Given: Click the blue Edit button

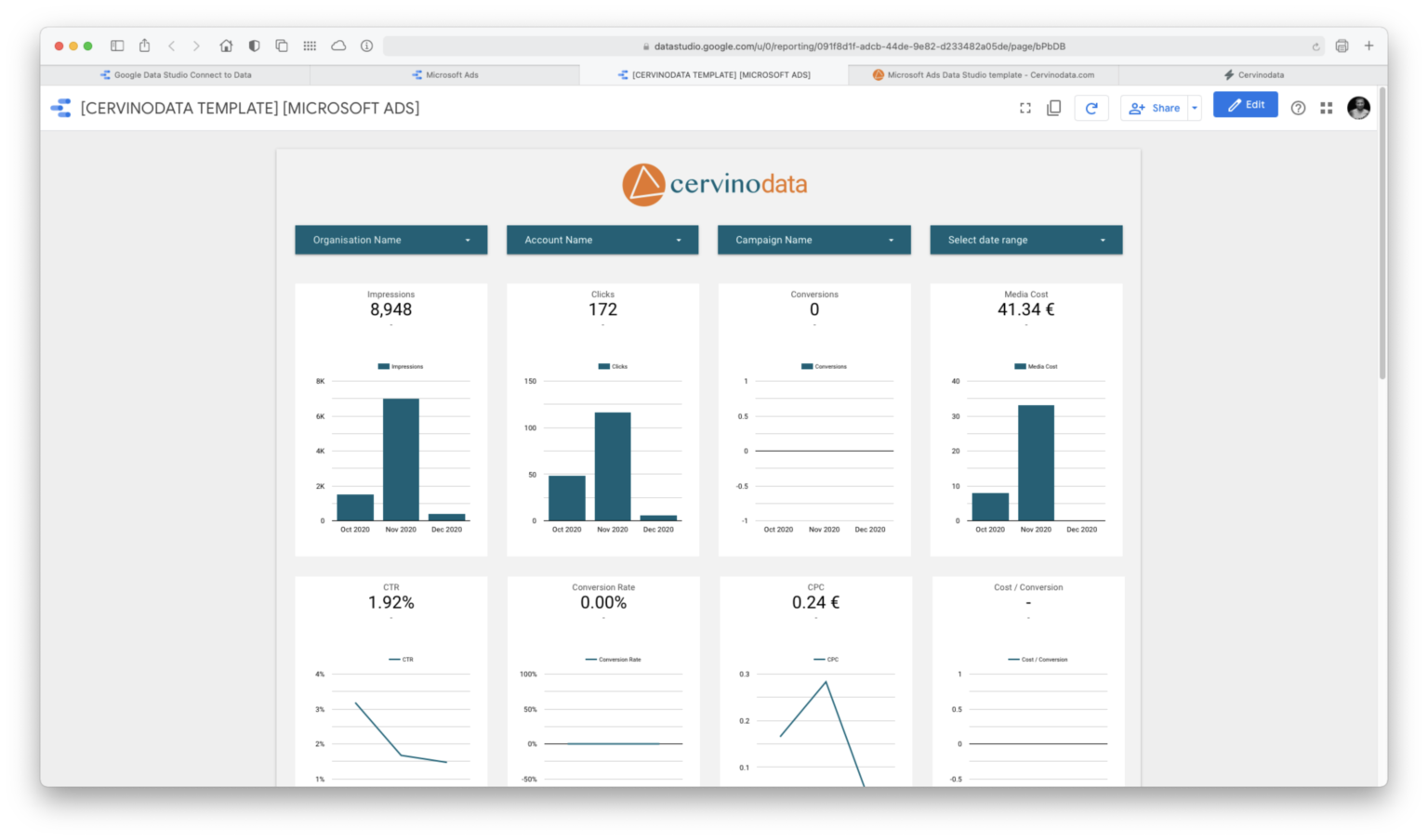Looking at the screenshot, I should click(1245, 105).
